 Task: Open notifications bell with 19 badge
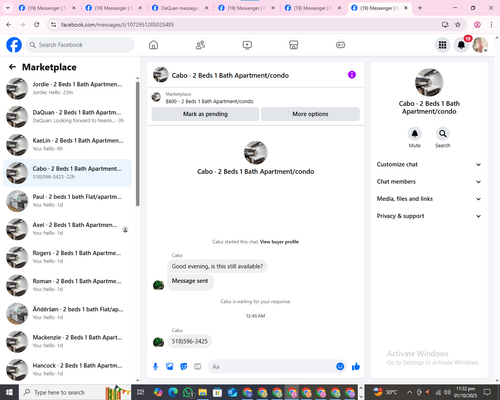click(x=461, y=45)
